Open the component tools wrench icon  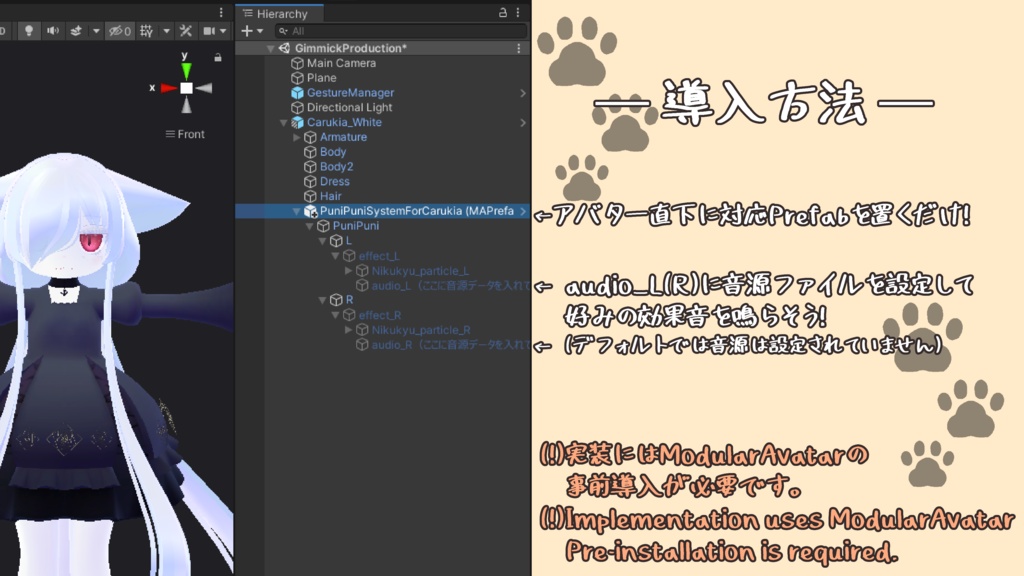[185, 31]
